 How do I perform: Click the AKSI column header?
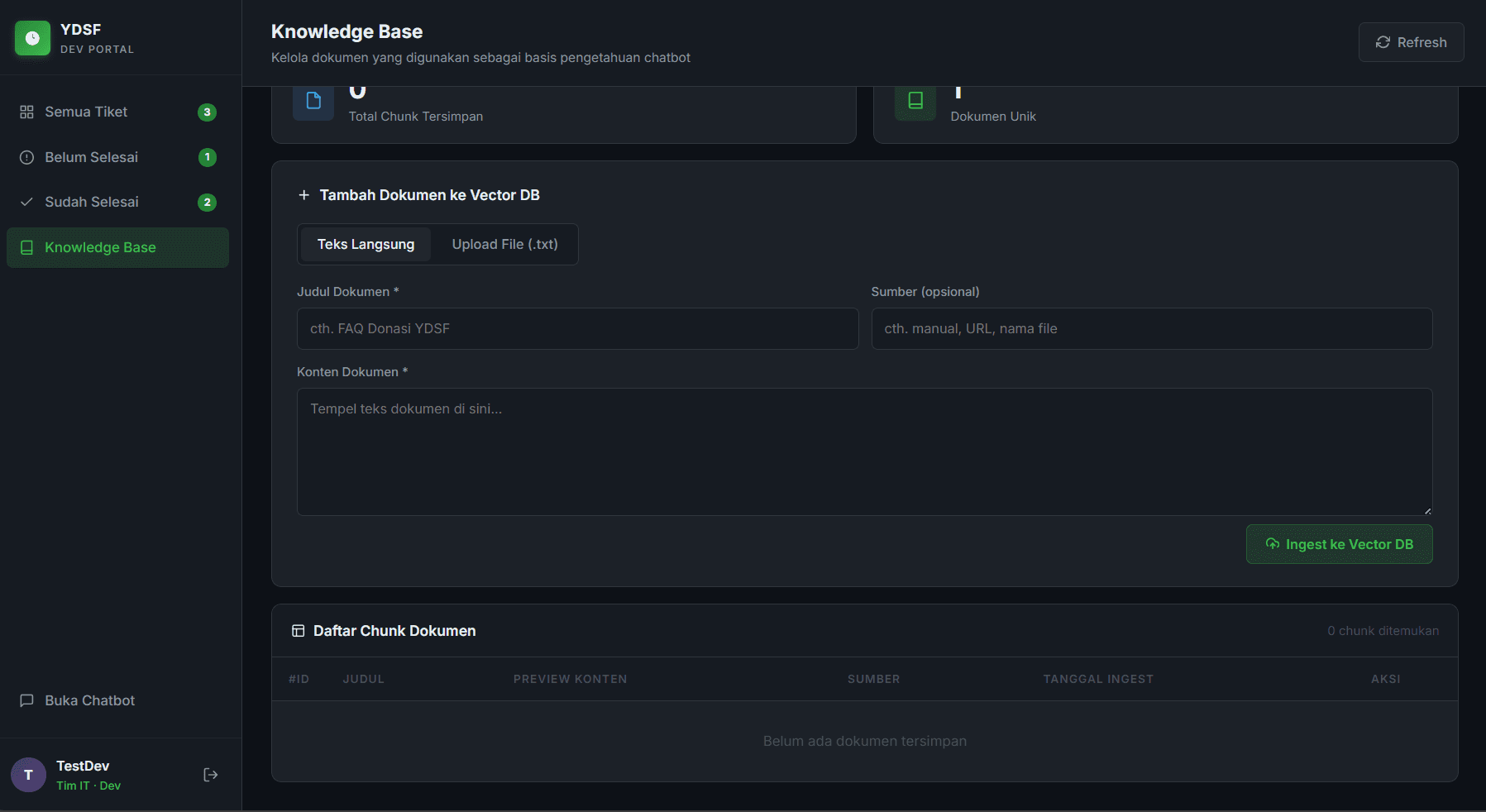(x=1385, y=679)
